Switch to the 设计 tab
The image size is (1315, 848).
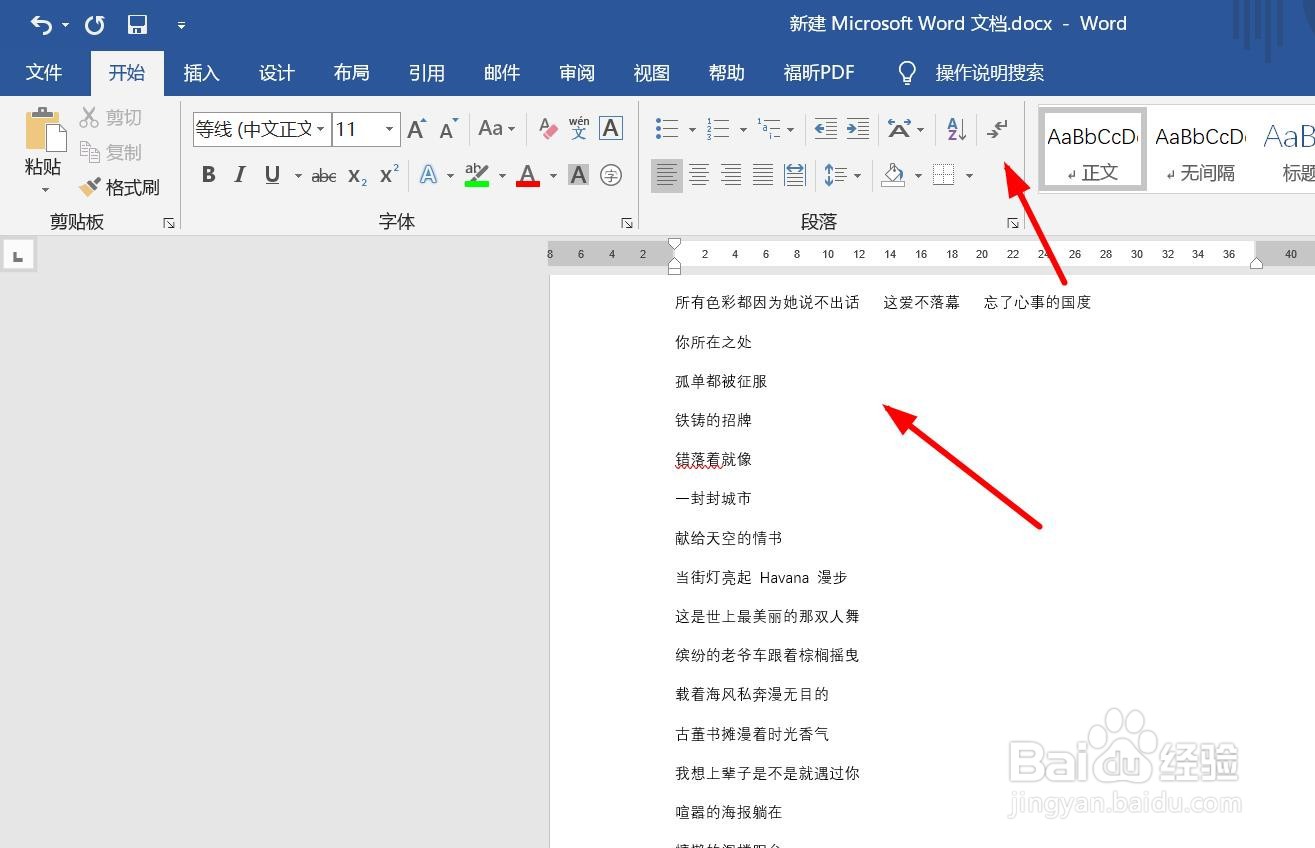tap(277, 73)
